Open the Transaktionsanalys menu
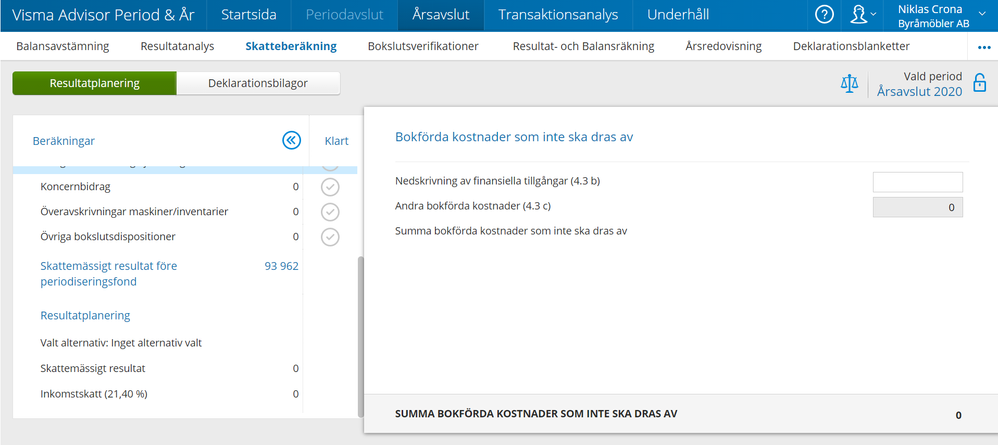998x445 pixels. (558, 15)
